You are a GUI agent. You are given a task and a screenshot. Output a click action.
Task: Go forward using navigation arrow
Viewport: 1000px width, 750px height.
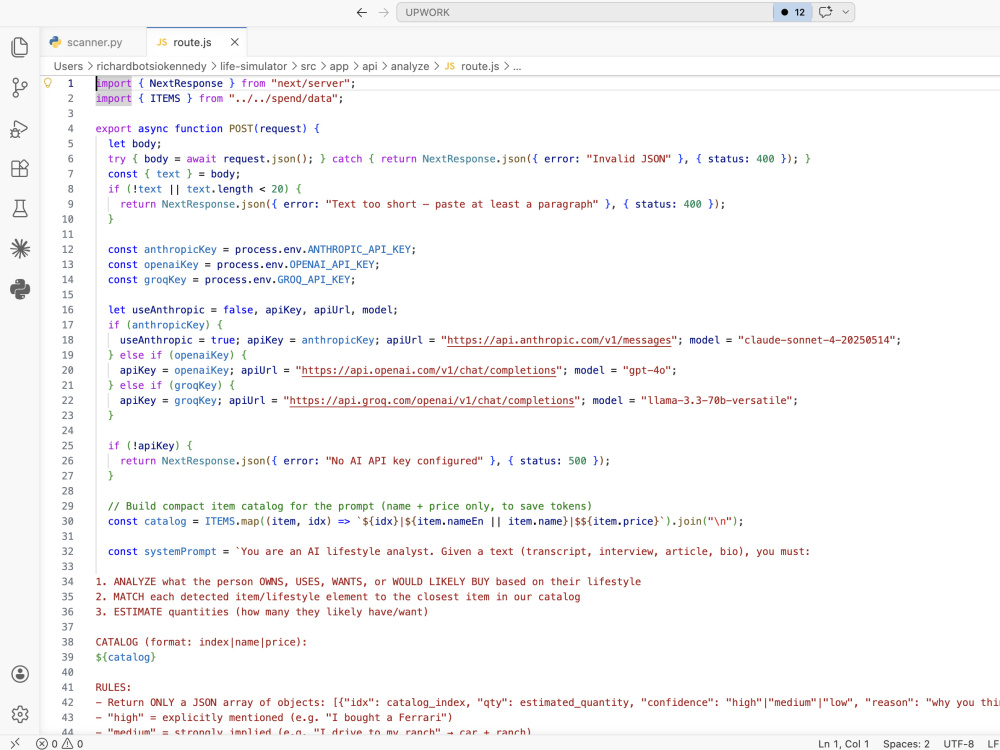pos(383,12)
